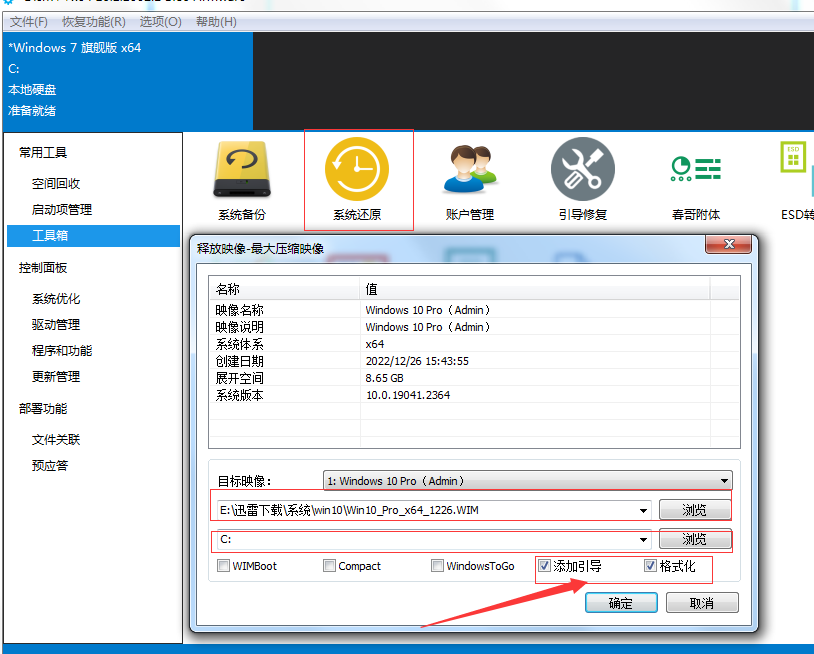Screen dimensions: 814x654
Task: Select 程序和功能 in the sidebar
Action: (x=62, y=351)
